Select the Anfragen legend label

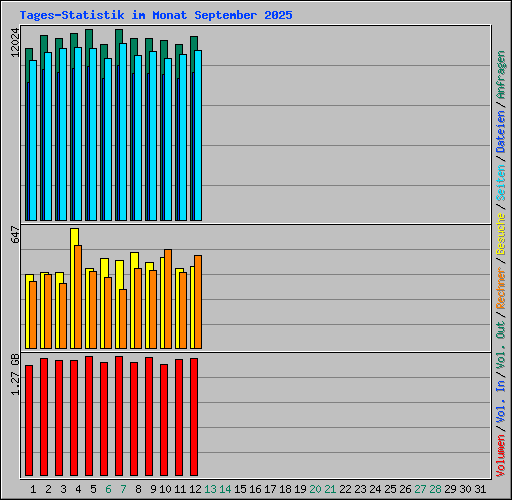coord(501,75)
